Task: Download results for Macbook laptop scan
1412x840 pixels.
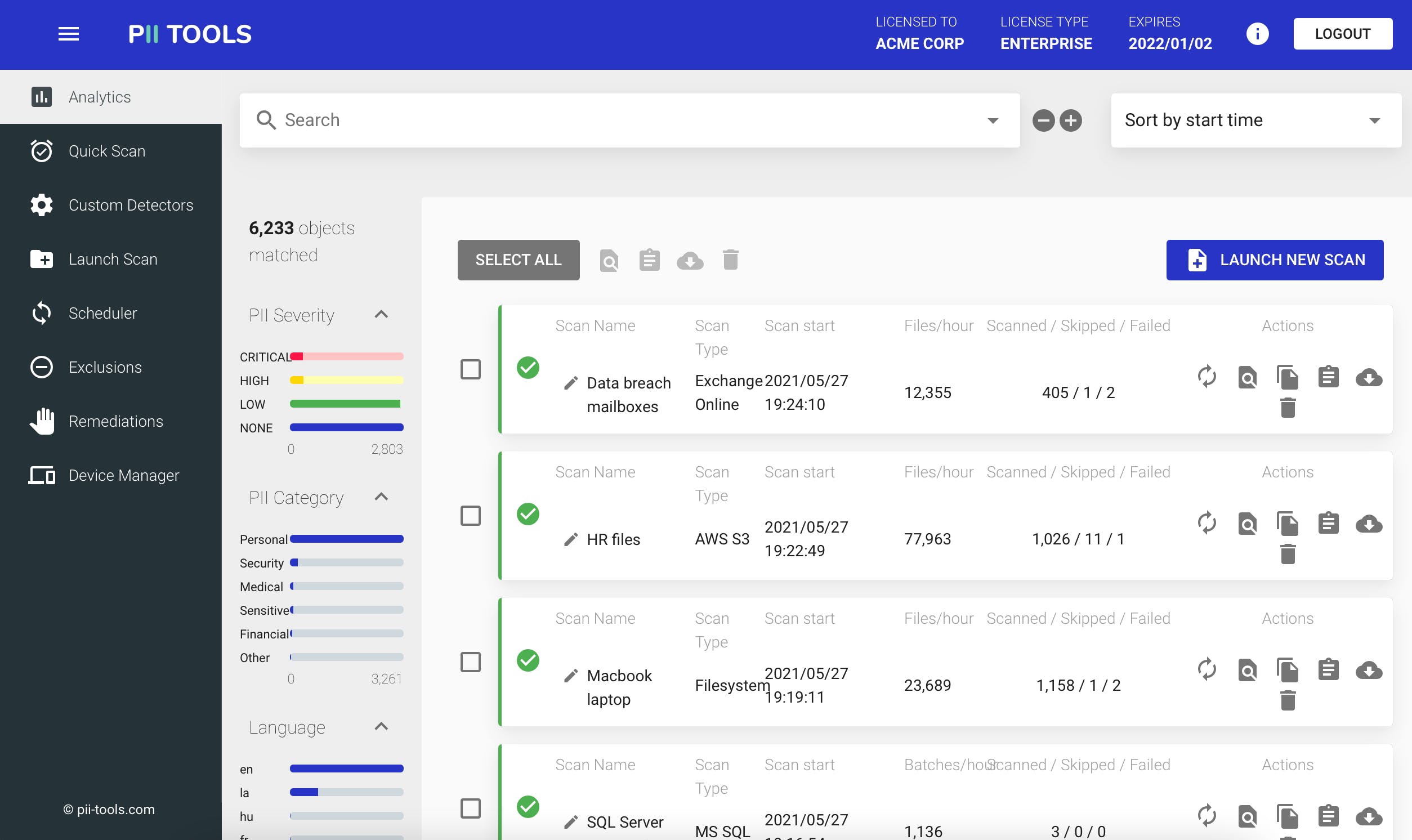Action: click(1369, 670)
